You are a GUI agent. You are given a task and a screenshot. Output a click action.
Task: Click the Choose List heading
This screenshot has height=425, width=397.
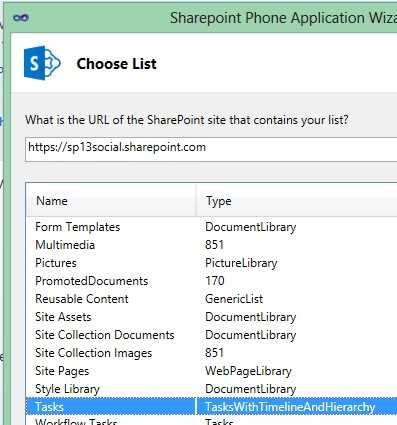tap(116, 64)
